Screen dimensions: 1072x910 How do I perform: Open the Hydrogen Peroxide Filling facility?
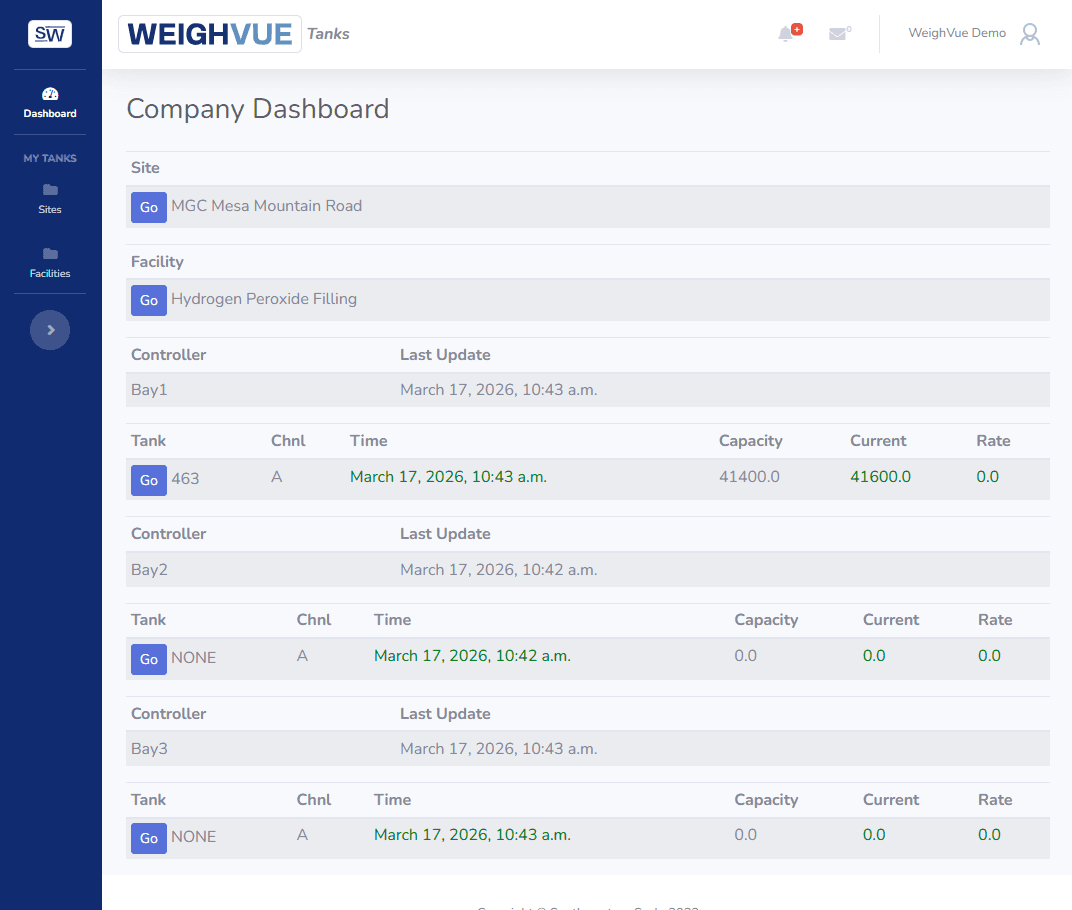tap(148, 300)
